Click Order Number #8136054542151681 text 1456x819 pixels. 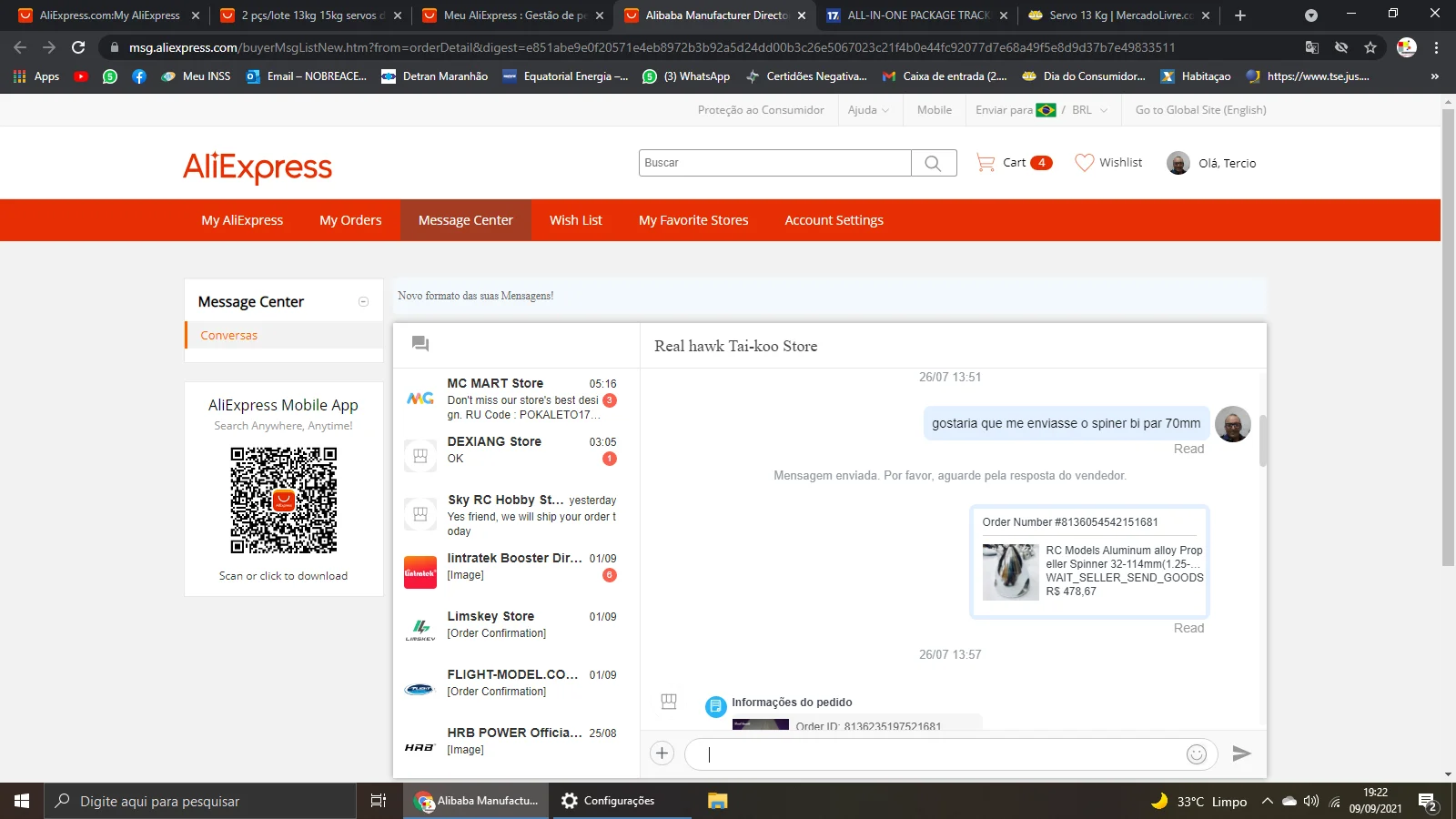[1070, 522]
